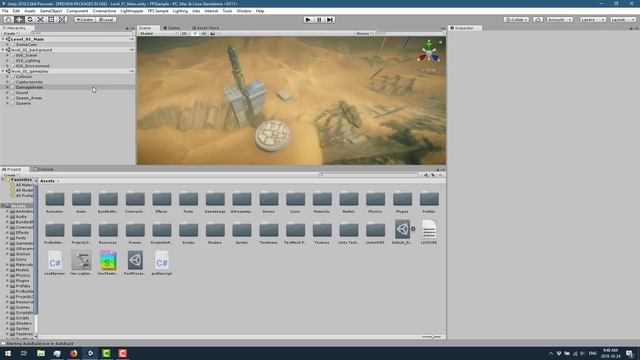Expand the 020_Environment object
Viewport: 640px width, 360px height.
(x=7, y=66)
